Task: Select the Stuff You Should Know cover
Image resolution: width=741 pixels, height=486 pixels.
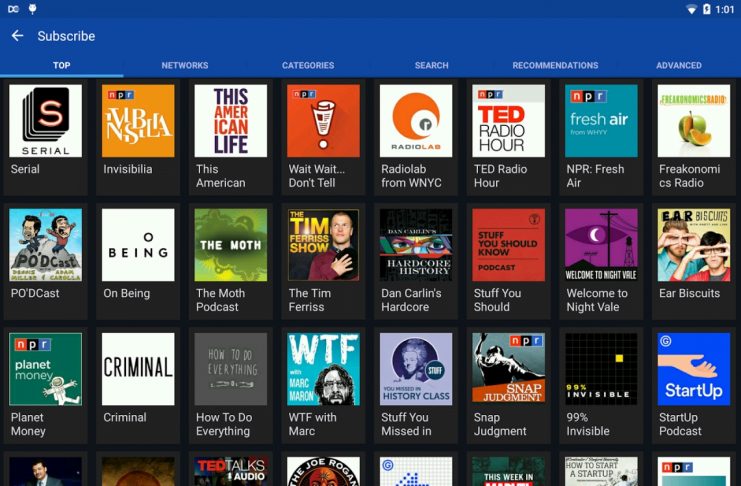Action: [508, 245]
